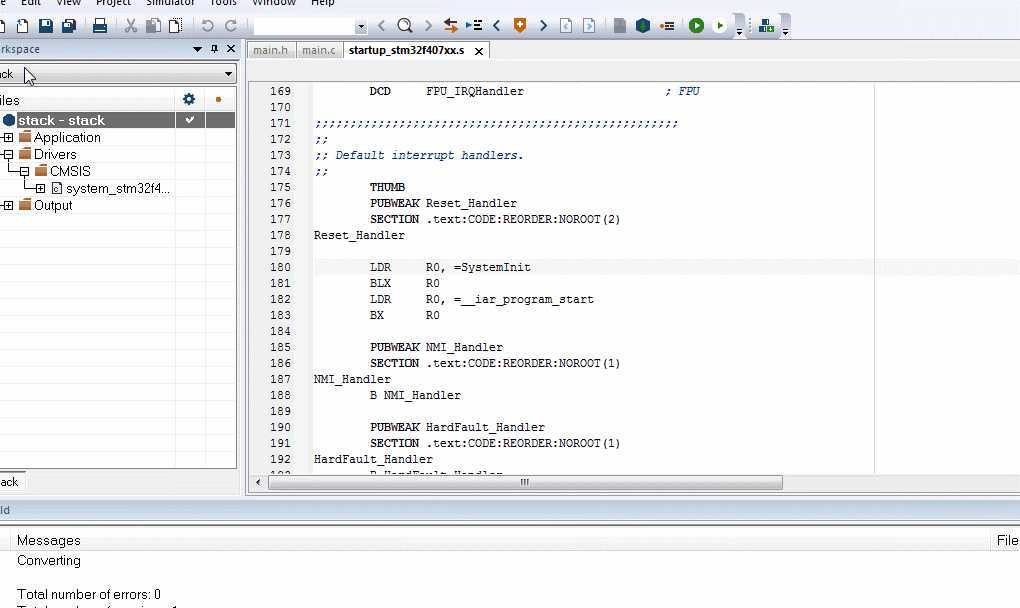Click the Compile file icon
Screen dimensions: 1020x608
click(x=620, y=26)
